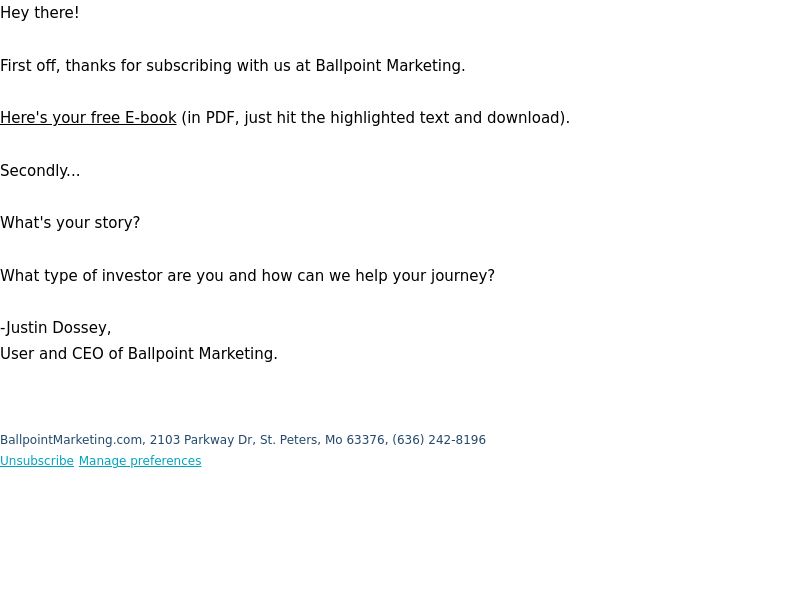Click the "What's your story?" question
Screen dimensions: 800x600
coord(70,223)
